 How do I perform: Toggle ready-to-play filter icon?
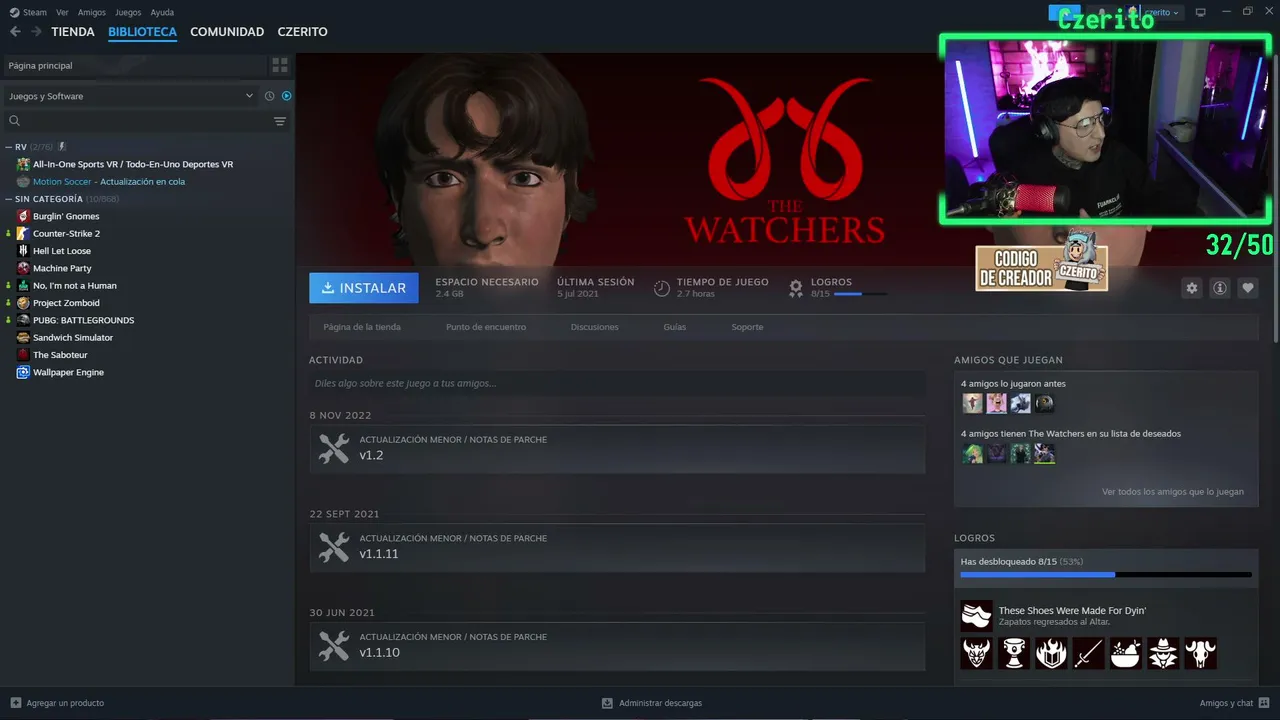[x=286, y=96]
